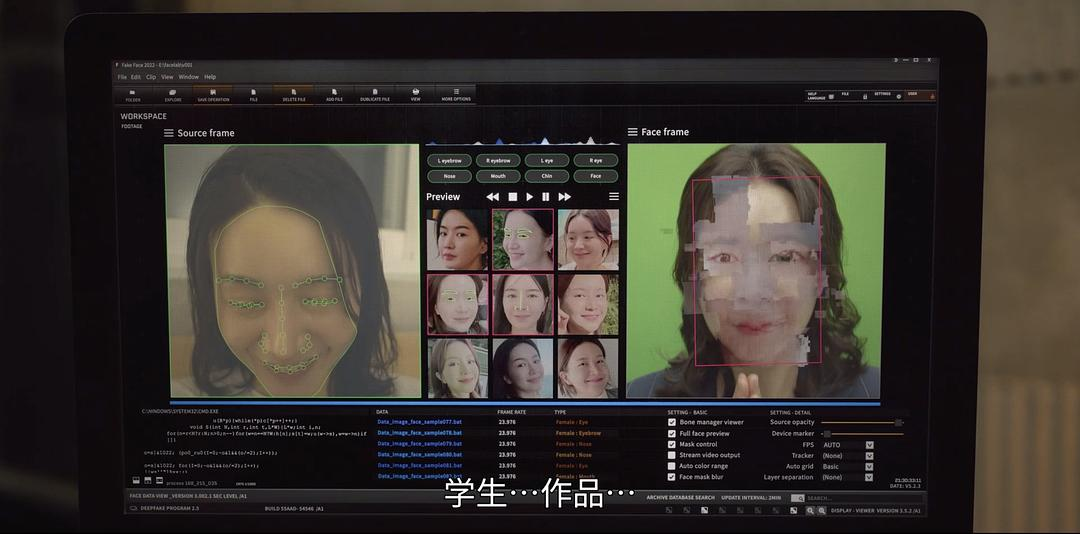Open the Face frame hamburger menu

coord(632,132)
